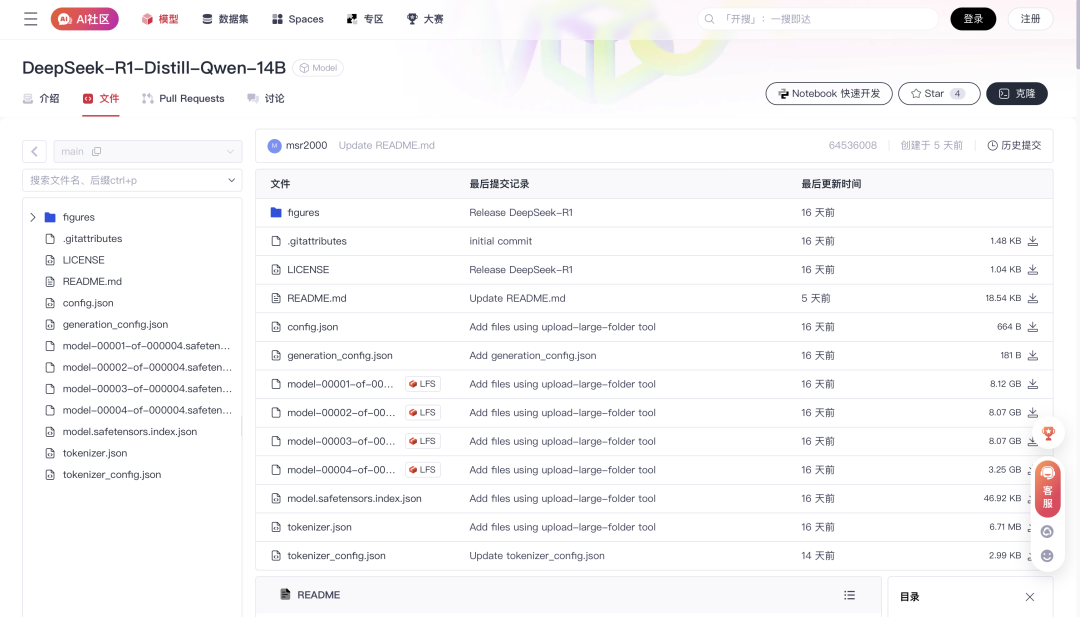
Task: Close the 目录 panel
Action: point(1030,597)
